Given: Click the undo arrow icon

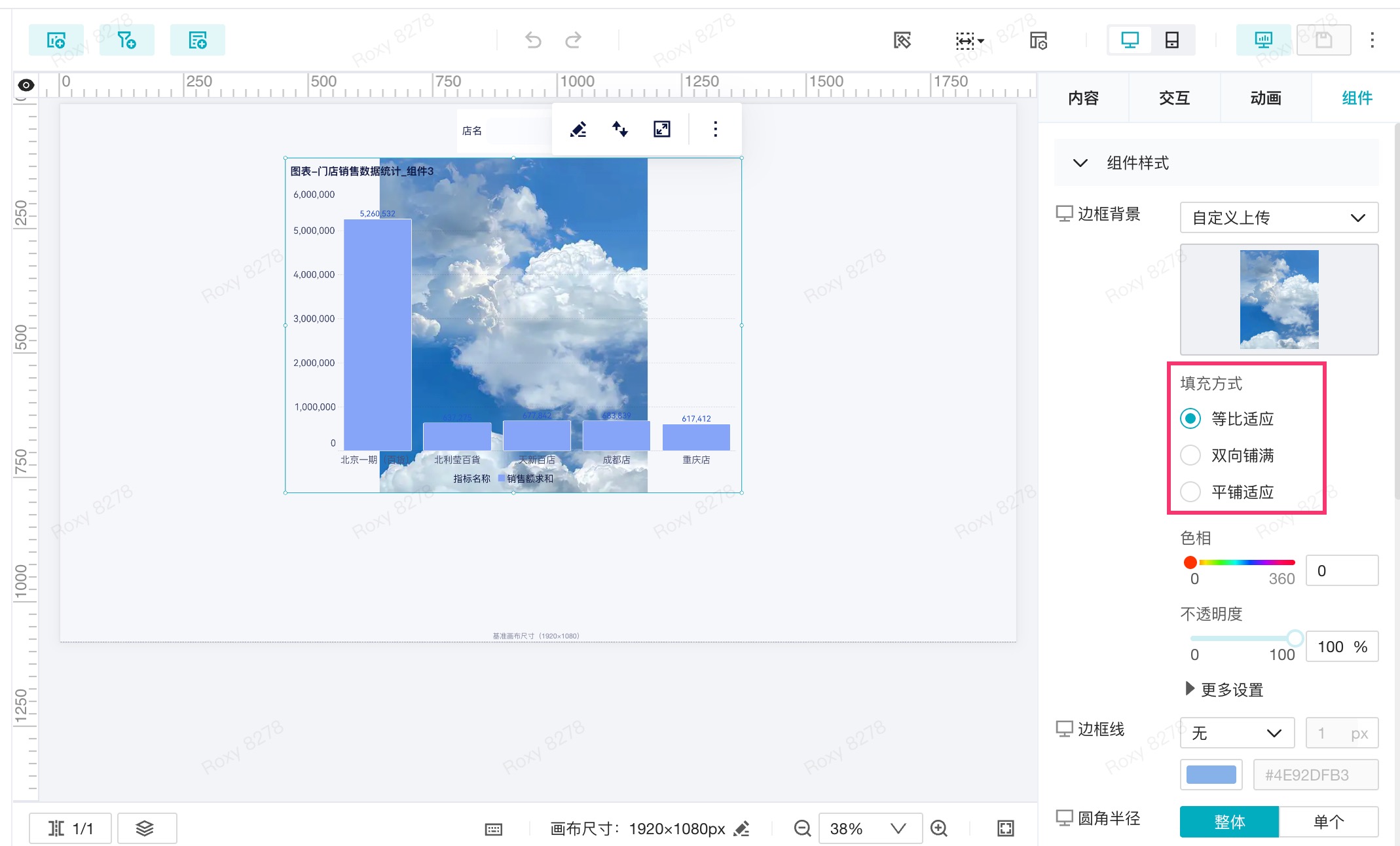Looking at the screenshot, I should tap(533, 41).
